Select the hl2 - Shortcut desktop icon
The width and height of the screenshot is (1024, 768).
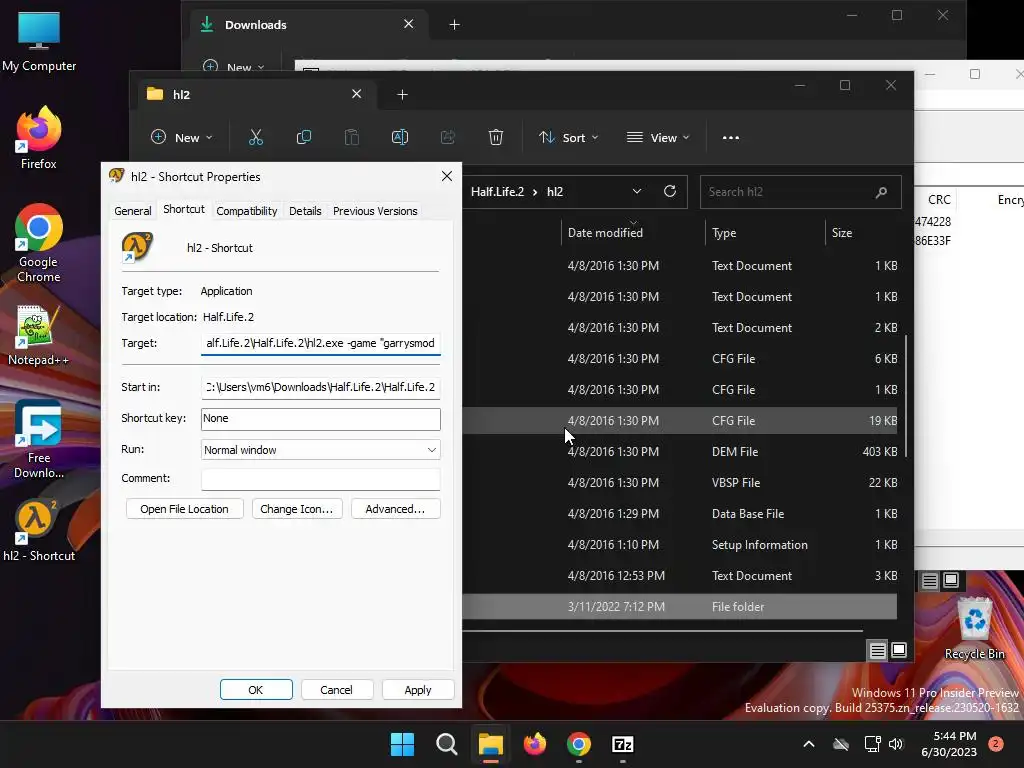(x=39, y=531)
